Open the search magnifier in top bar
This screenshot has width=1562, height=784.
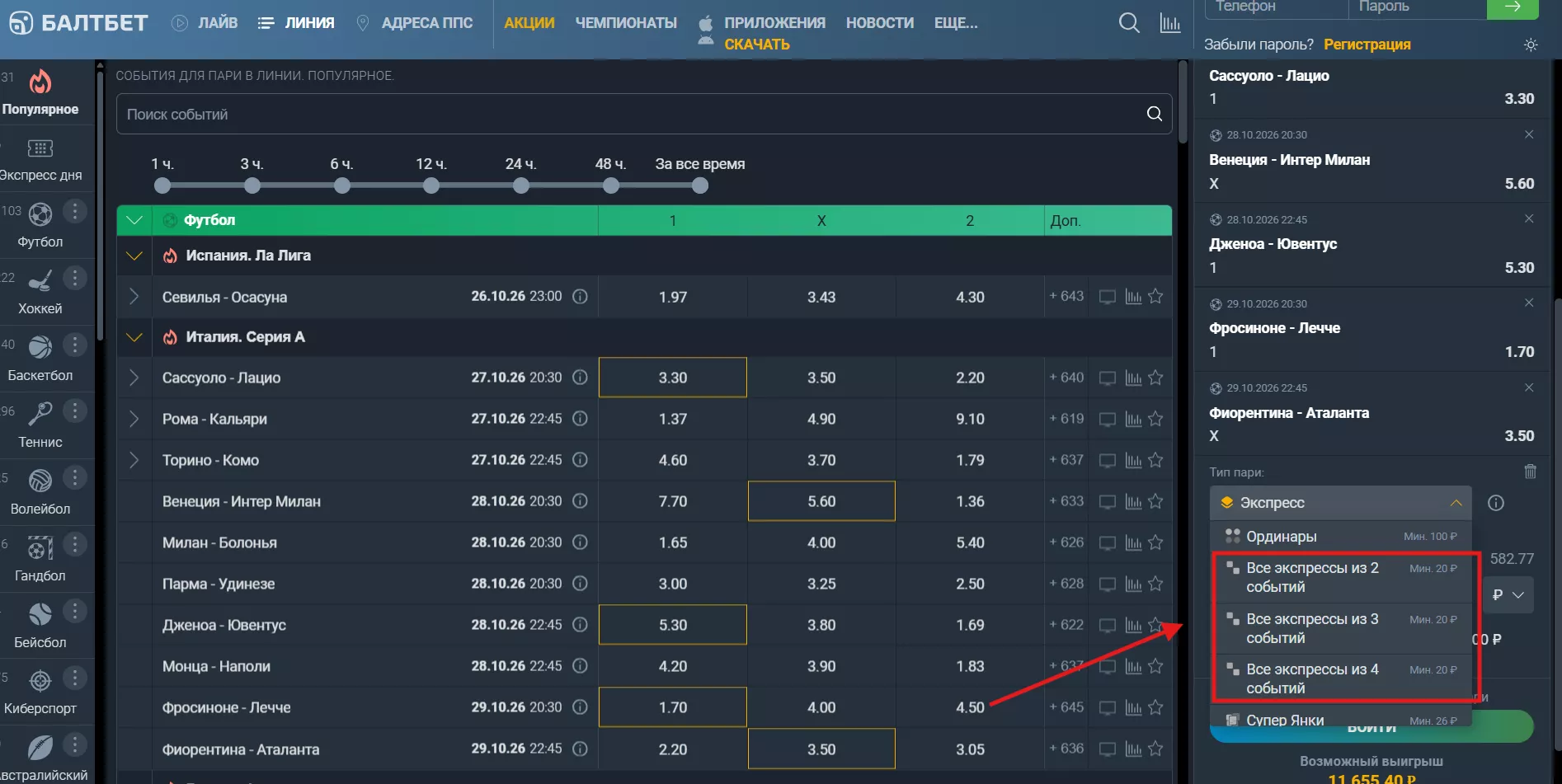coord(1129,23)
